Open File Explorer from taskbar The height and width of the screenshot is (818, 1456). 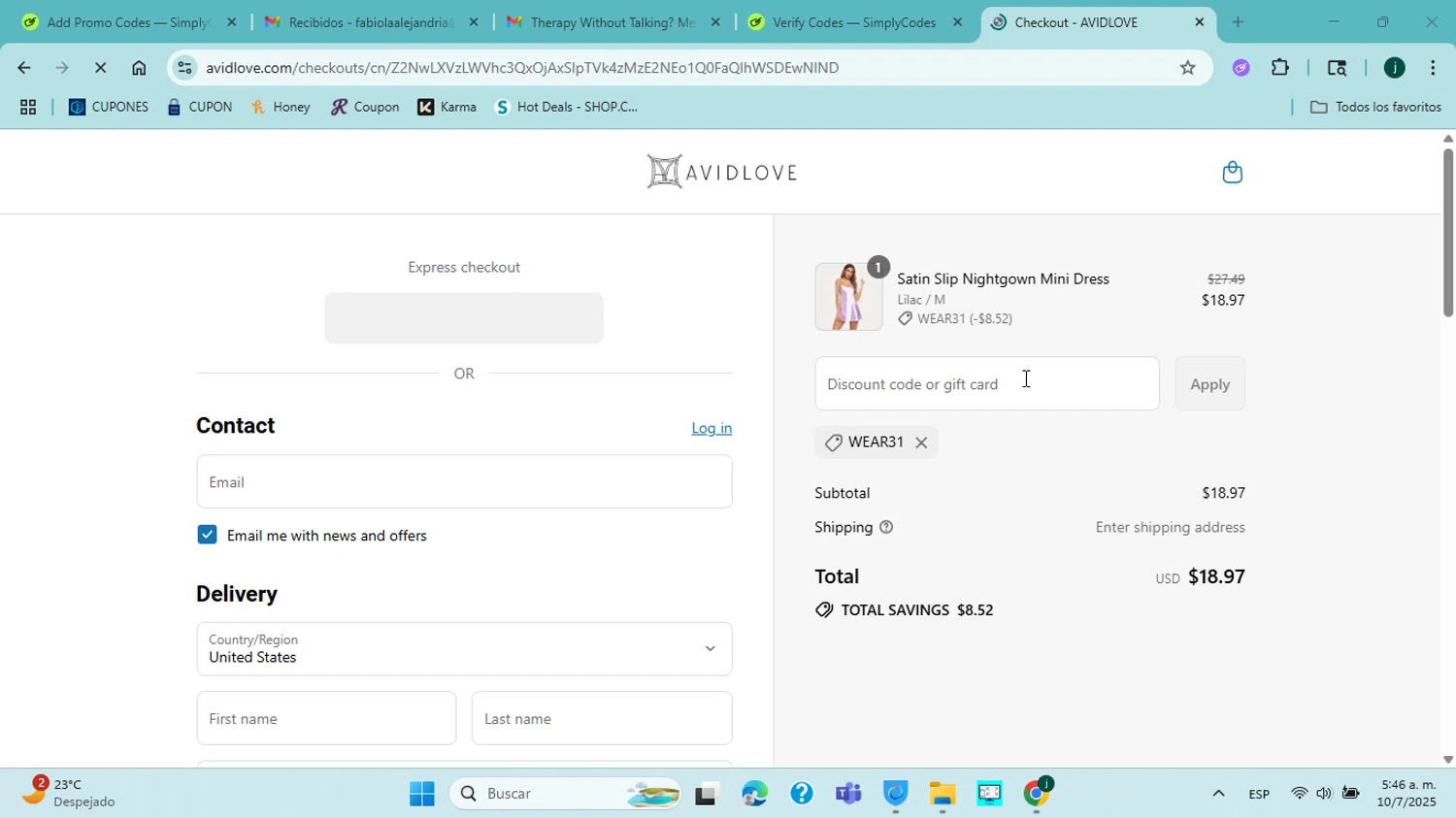point(942,794)
